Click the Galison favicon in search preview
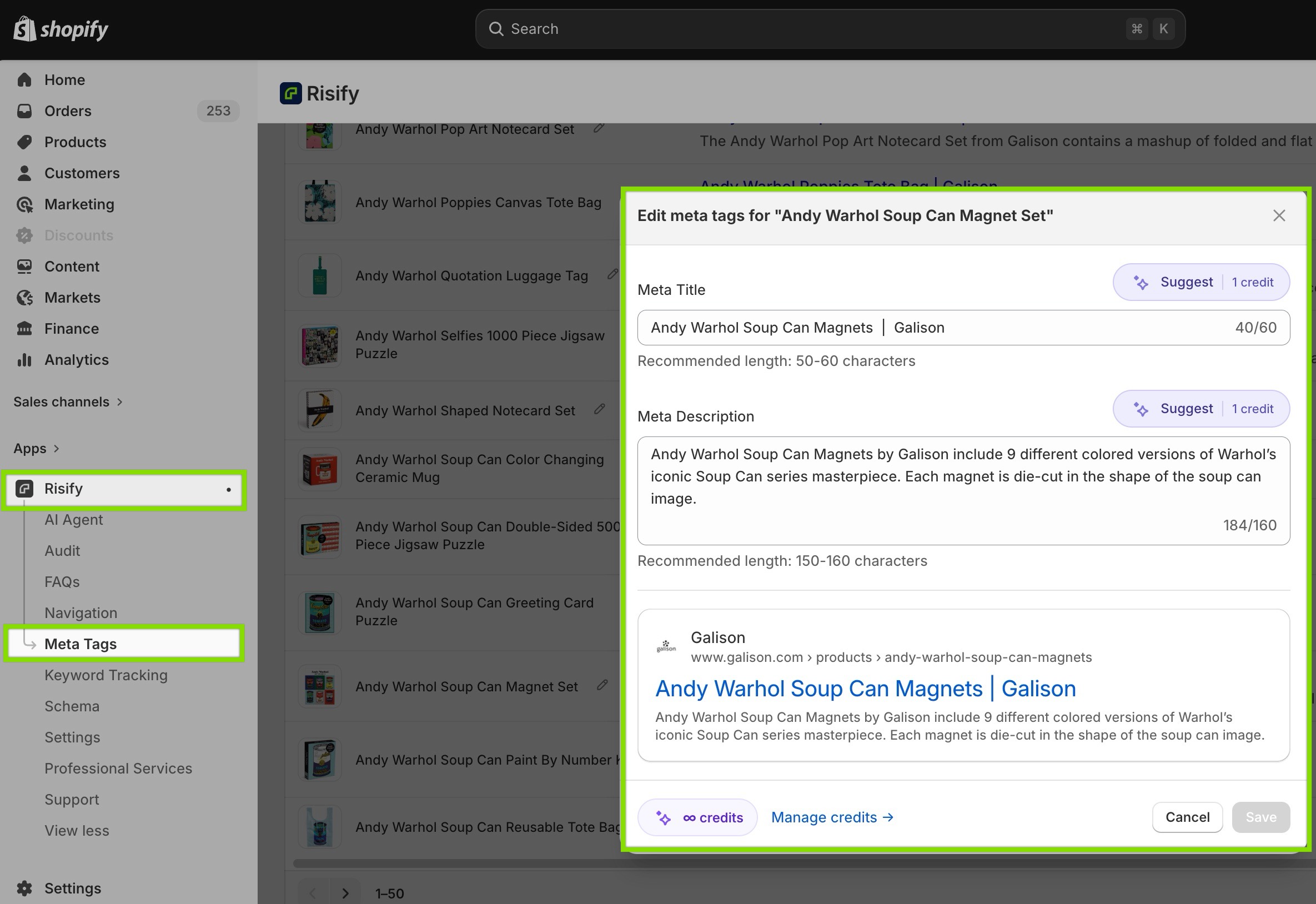Image resolution: width=1316 pixels, height=904 pixels. click(x=666, y=647)
